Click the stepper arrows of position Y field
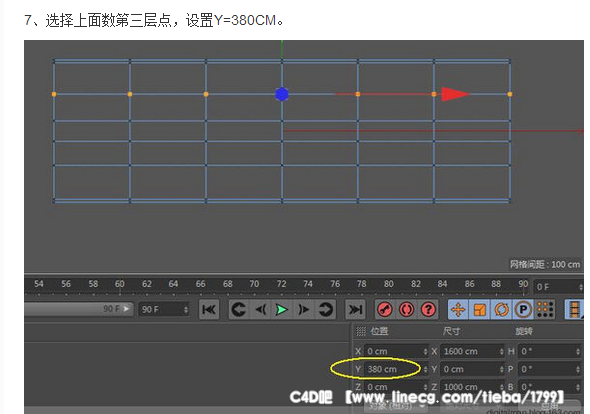590x414 pixels. (425, 369)
